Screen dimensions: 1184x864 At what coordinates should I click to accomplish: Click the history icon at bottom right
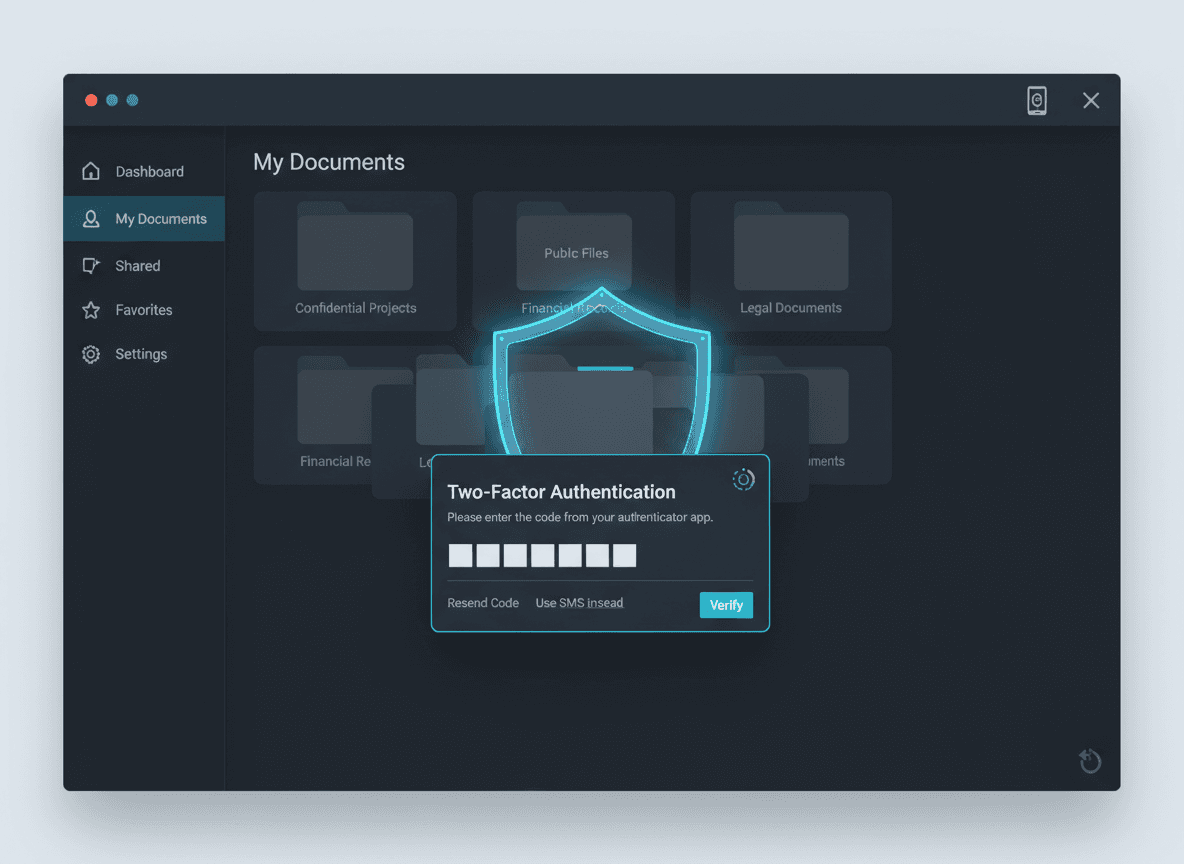(1090, 761)
